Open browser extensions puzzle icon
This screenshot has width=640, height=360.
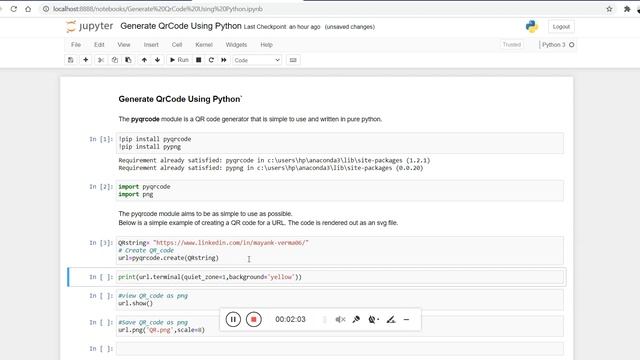click(x=627, y=9)
